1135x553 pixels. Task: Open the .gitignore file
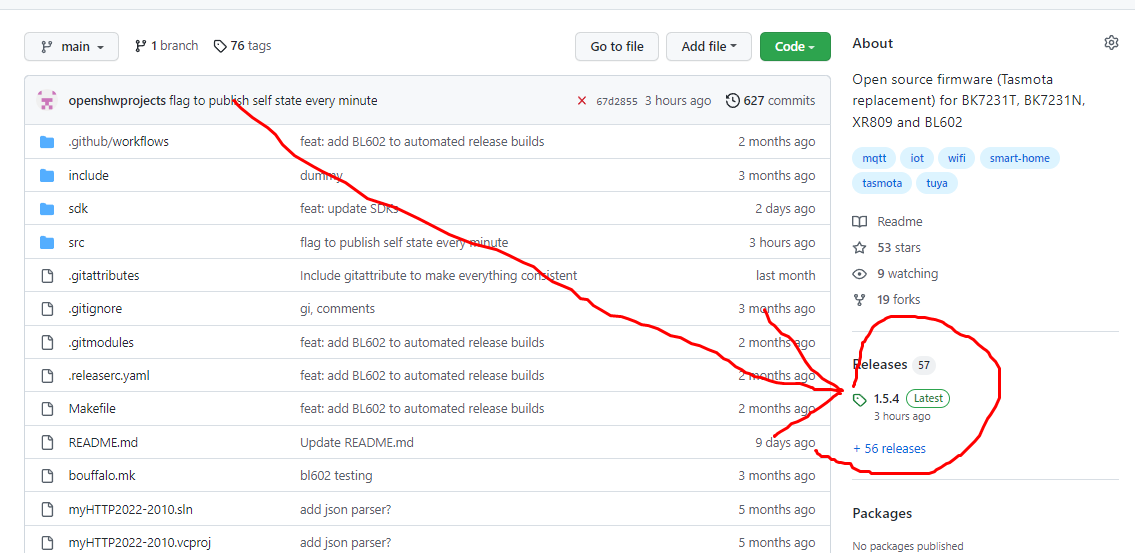pos(95,309)
